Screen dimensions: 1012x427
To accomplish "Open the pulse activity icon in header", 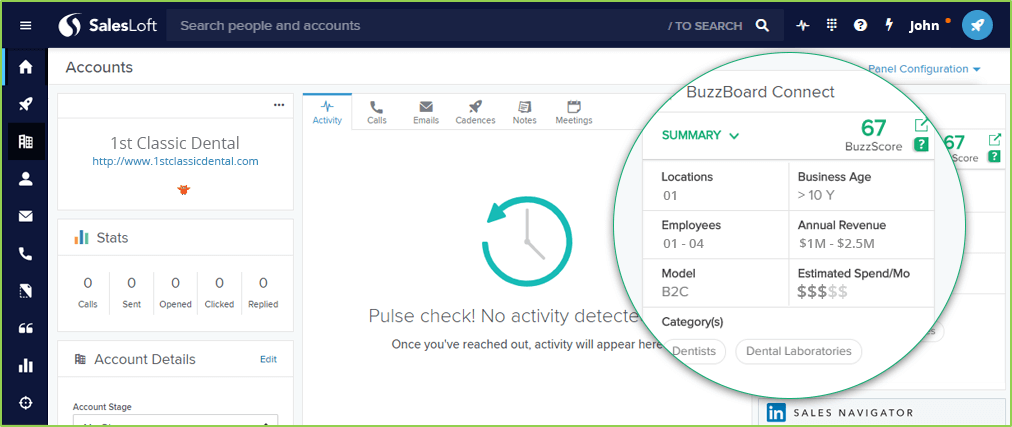I will [x=802, y=26].
